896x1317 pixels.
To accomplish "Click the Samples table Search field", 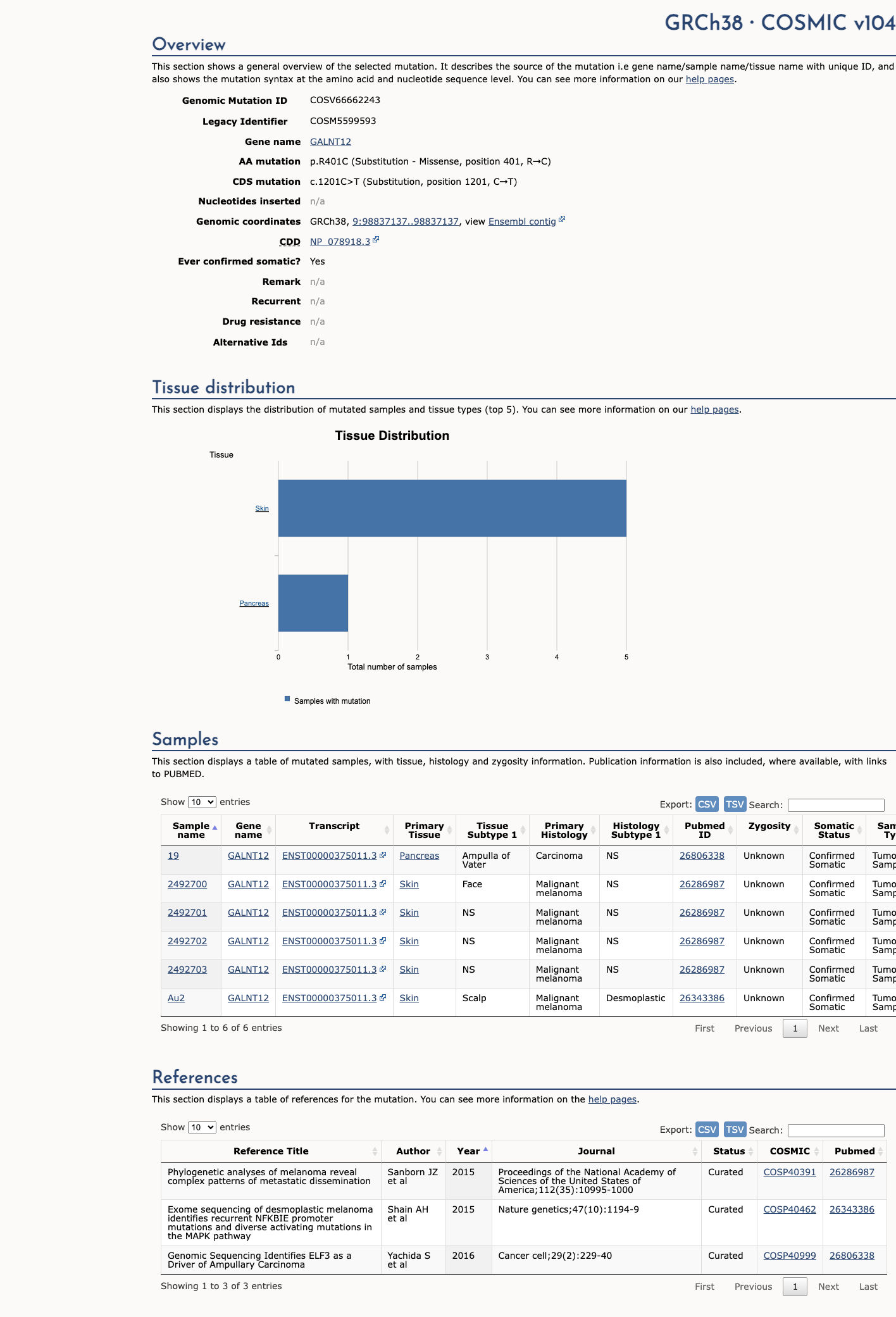I will point(836,805).
